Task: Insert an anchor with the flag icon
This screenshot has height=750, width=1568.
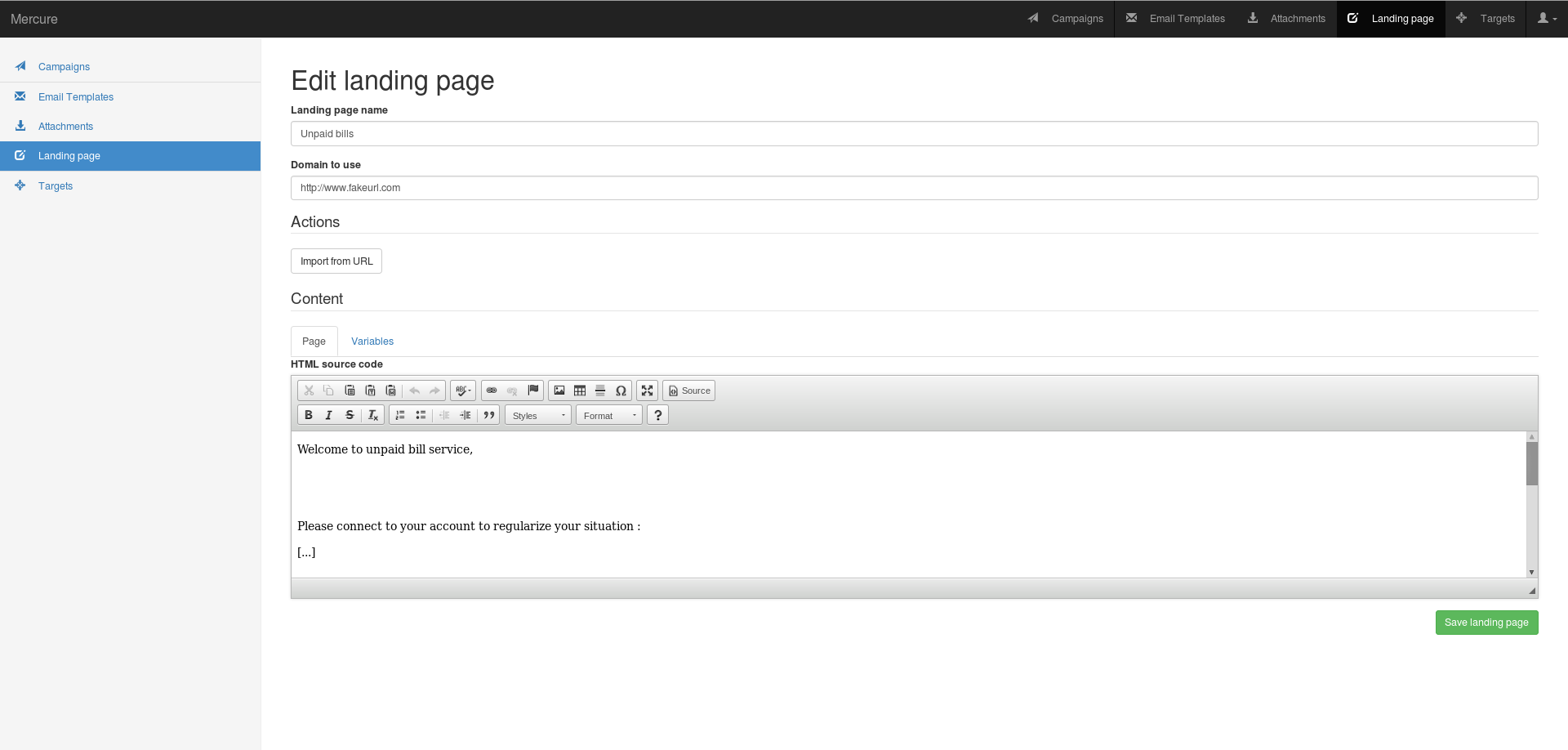Action: (x=532, y=391)
